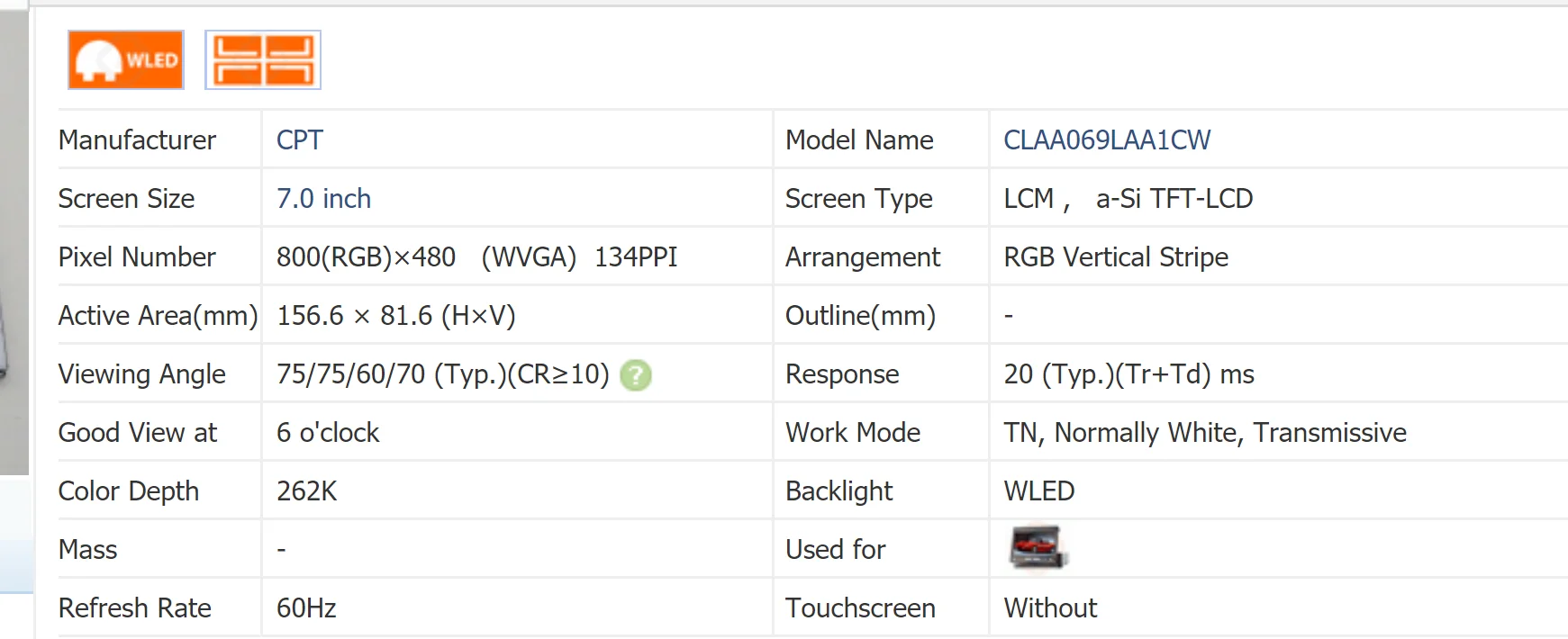
Task: Click the car display Used for icon
Action: point(1038,548)
